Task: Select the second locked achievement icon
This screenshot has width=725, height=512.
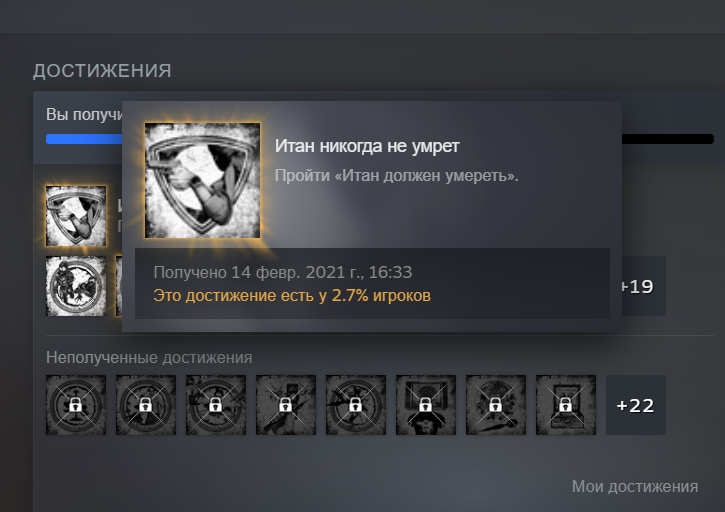Action: pos(146,405)
